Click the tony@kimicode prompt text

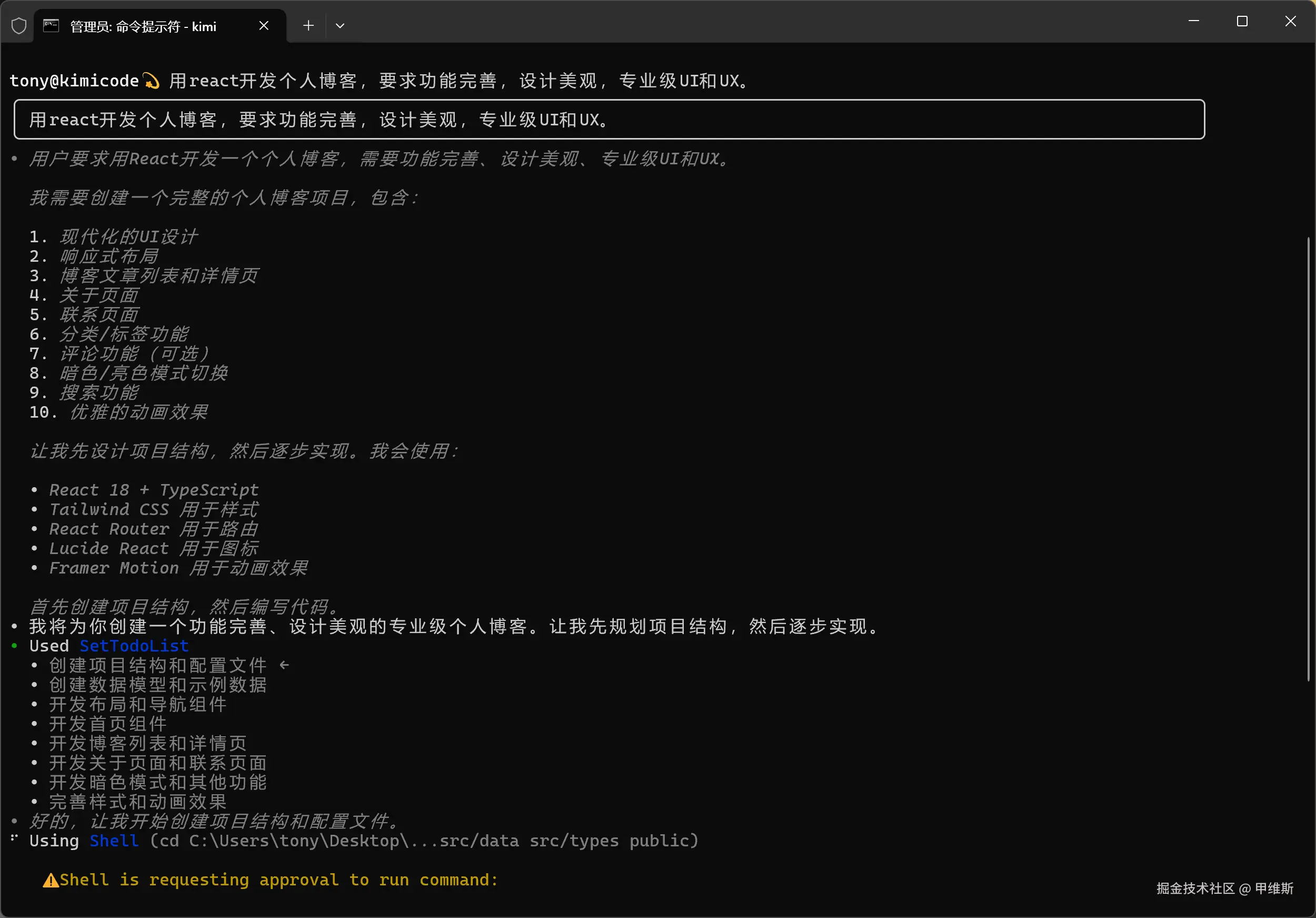(x=74, y=81)
